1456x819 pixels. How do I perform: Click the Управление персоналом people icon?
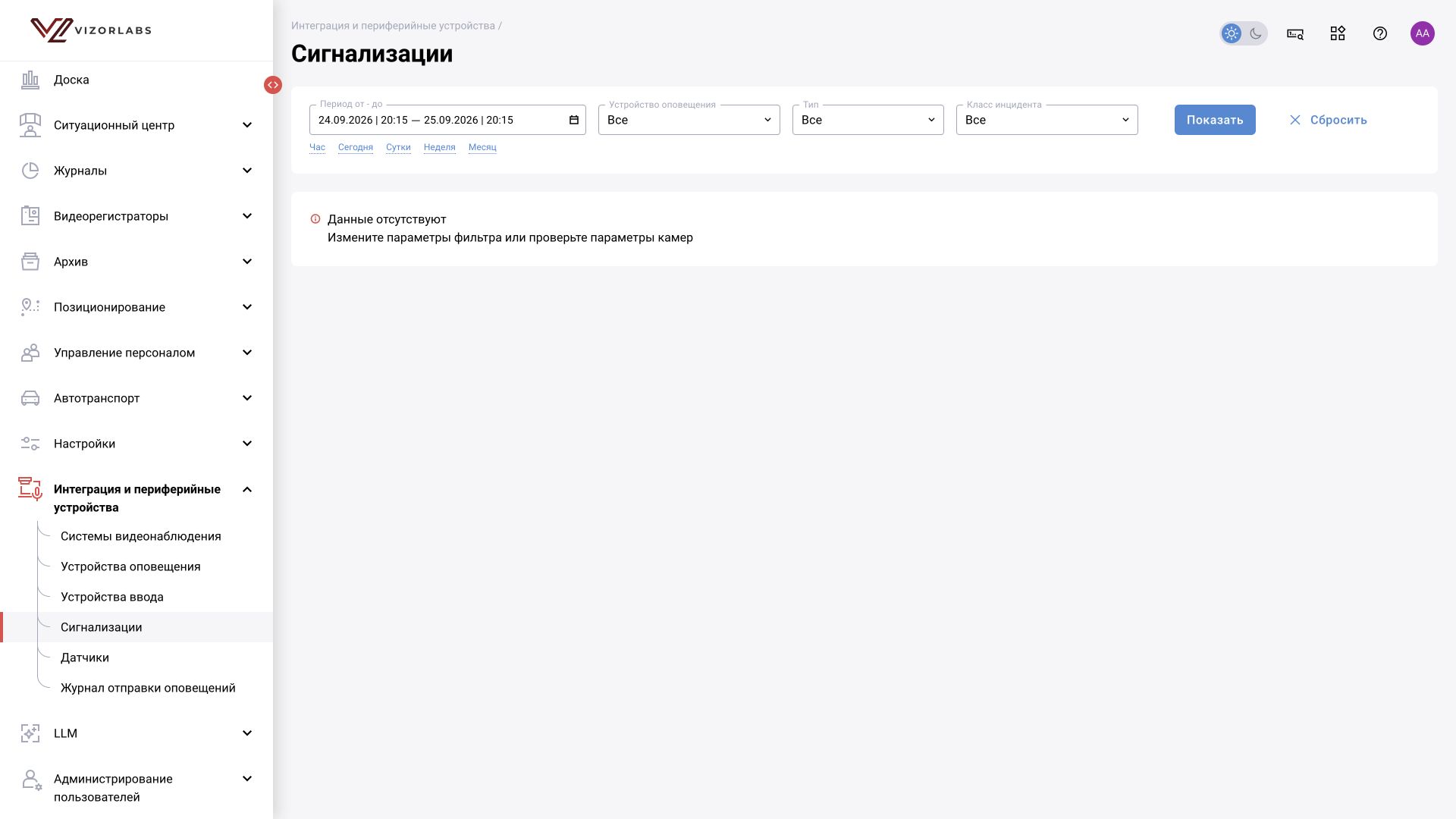[x=30, y=353]
